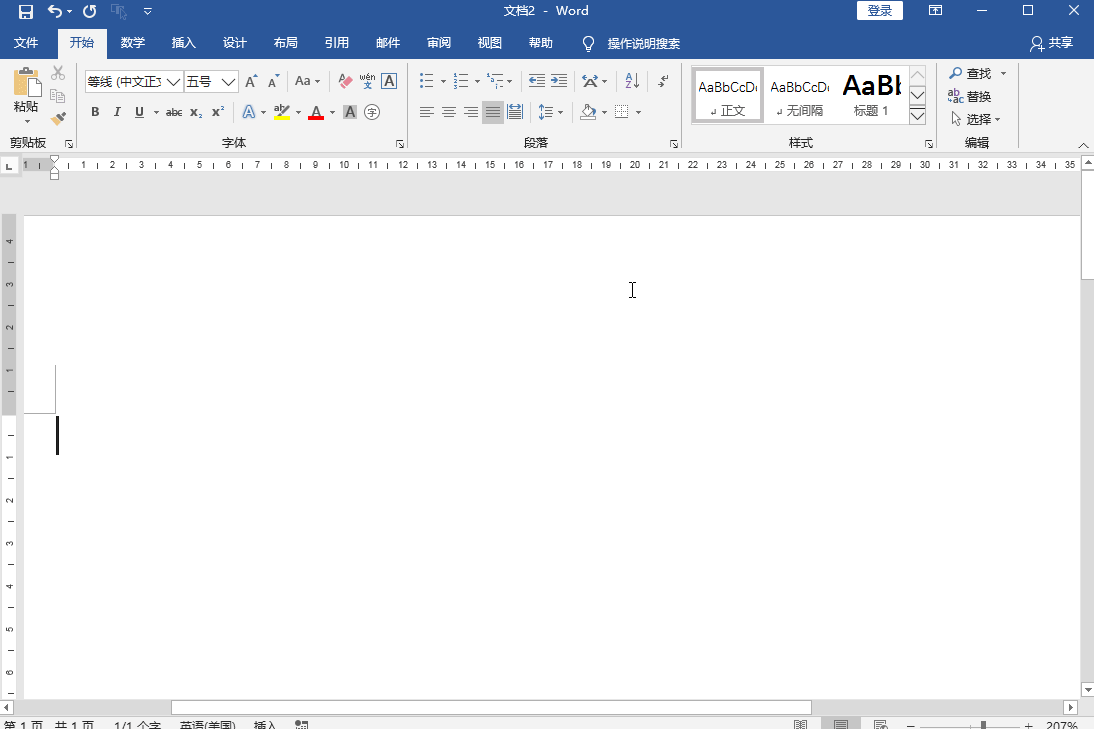
Task: Expand the multilevel list dropdown
Action: [x=509, y=81]
